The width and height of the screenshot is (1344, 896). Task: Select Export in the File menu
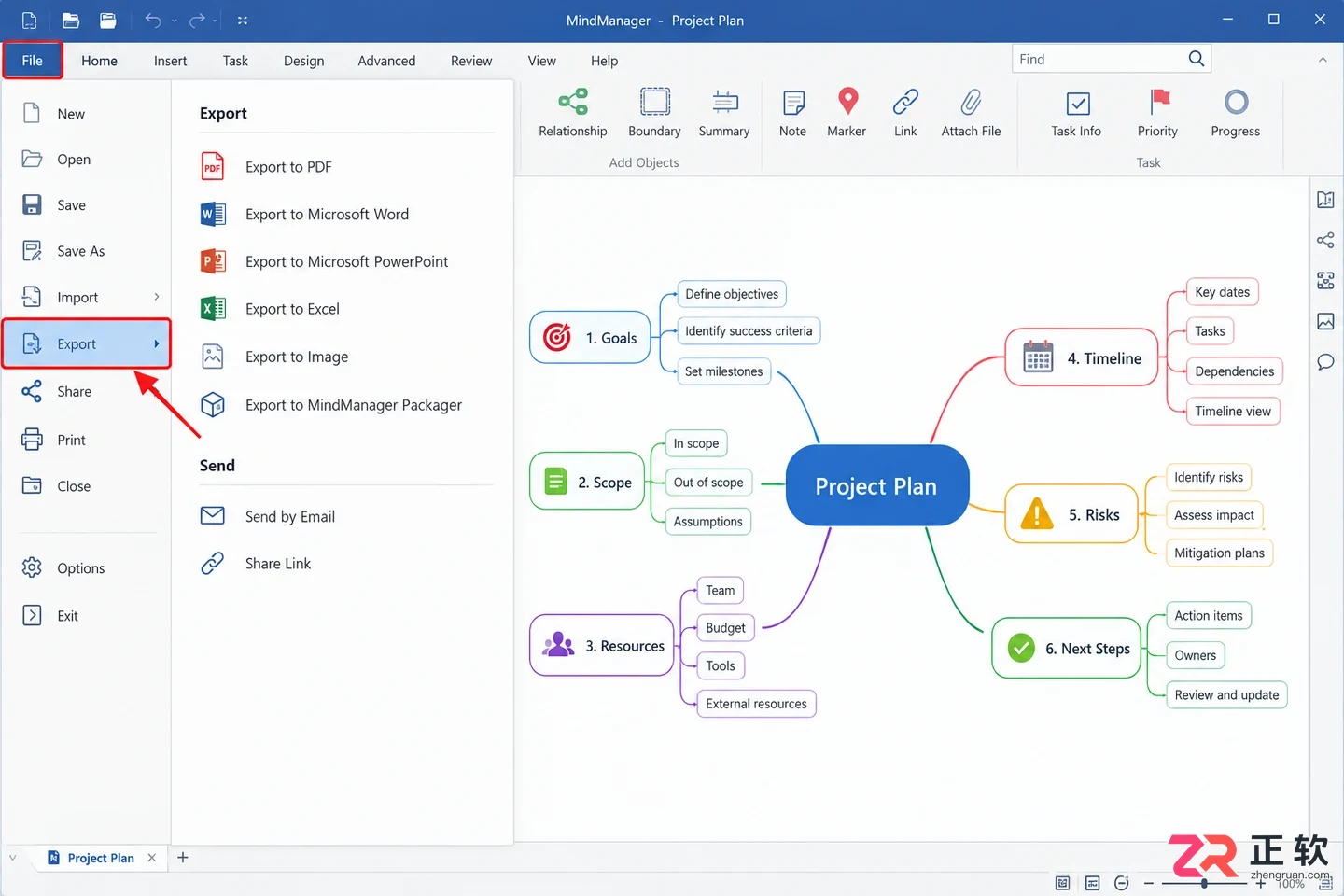click(86, 343)
